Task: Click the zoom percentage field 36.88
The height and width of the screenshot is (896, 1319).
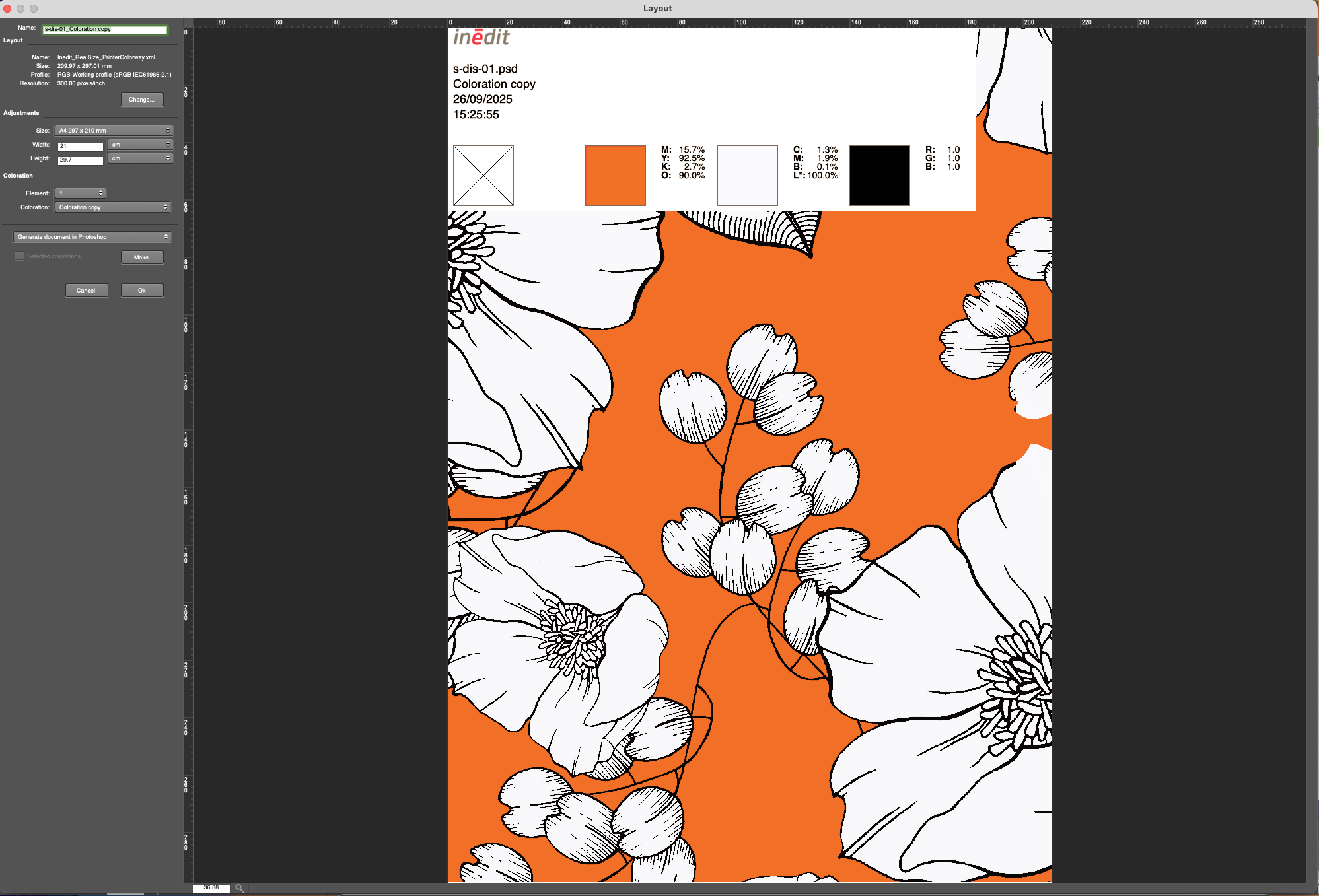Action: (211, 888)
